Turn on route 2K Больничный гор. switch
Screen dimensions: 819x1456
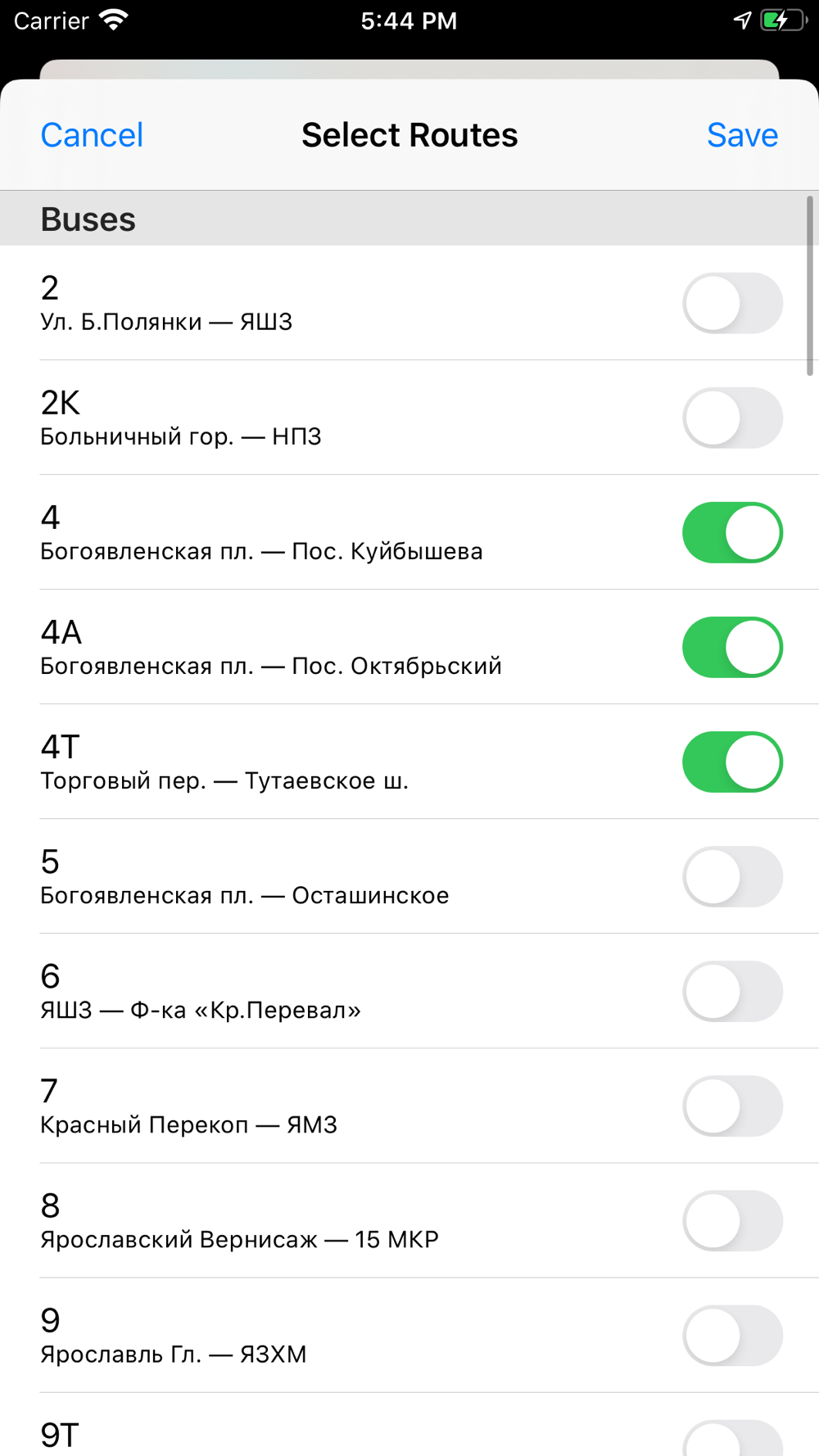[732, 418]
